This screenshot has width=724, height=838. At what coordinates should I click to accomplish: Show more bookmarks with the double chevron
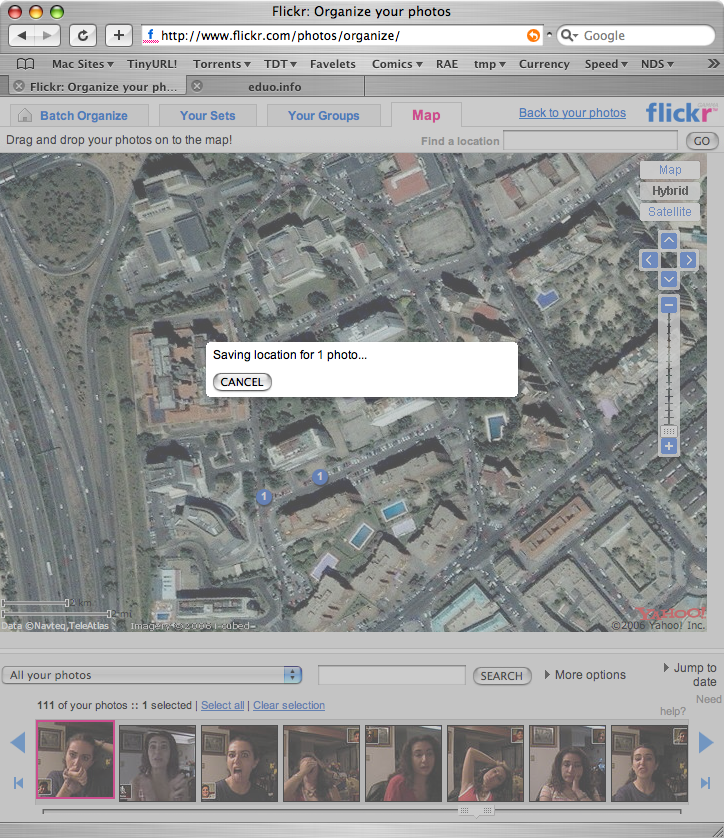pos(713,64)
